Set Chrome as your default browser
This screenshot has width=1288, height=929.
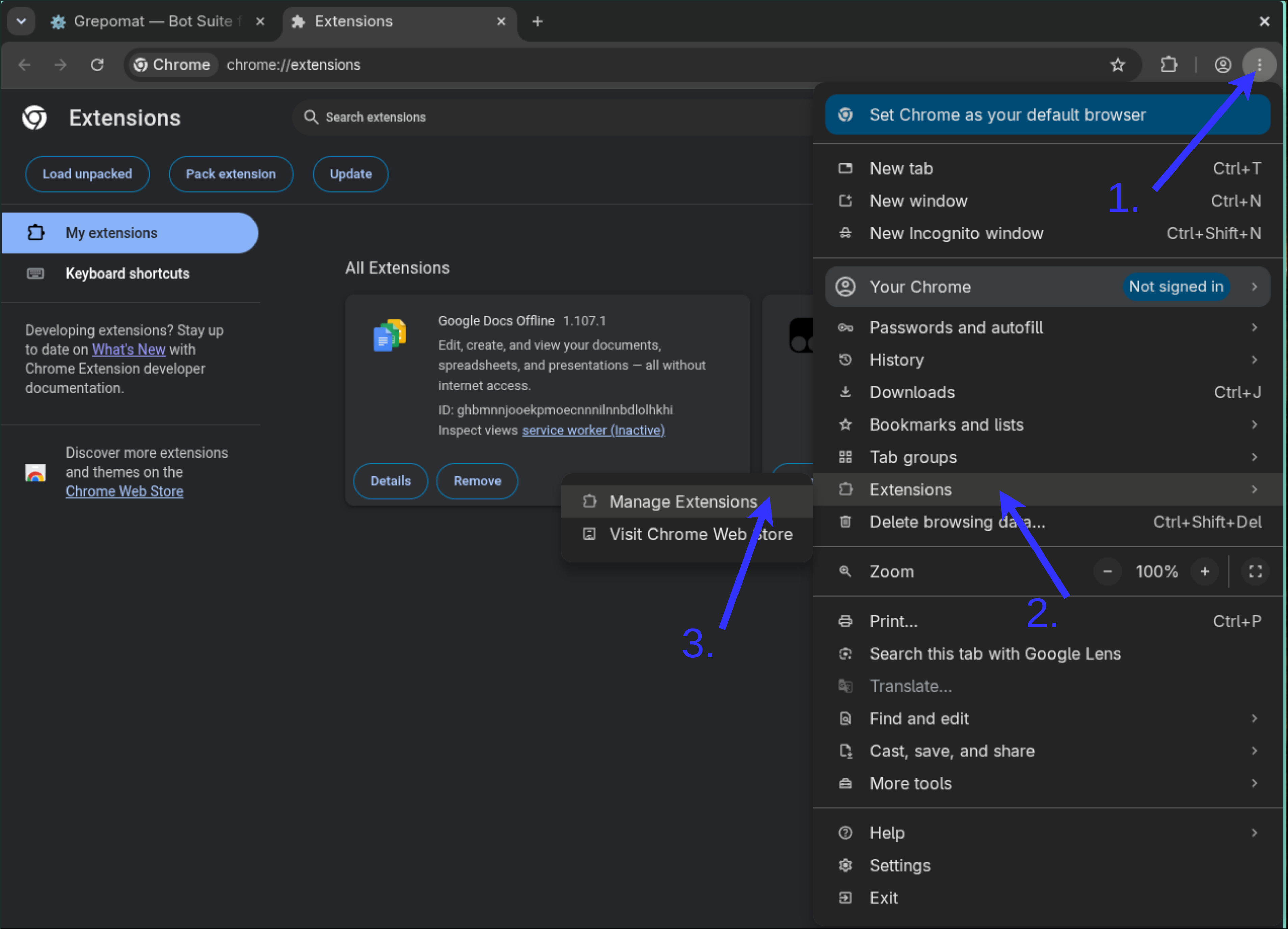(x=1047, y=115)
